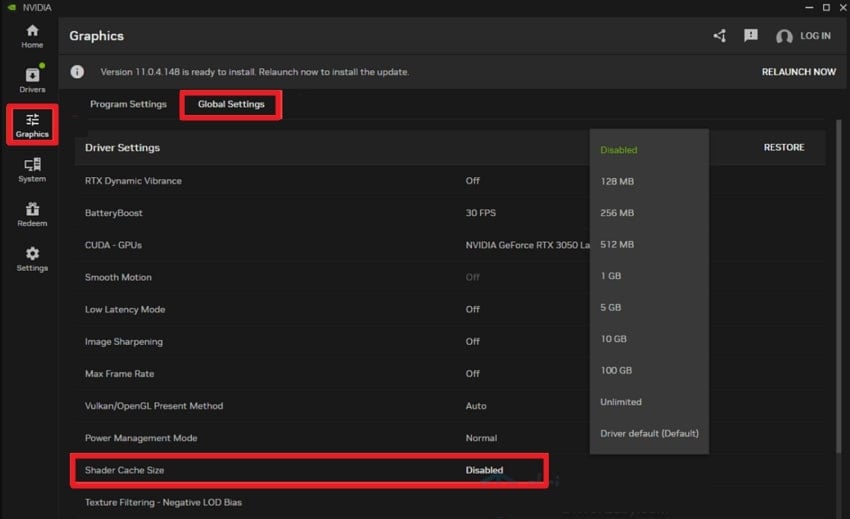Click the Smooth Motion Off value
Viewport: 850px width, 519px height.
pyautogui.click(x=472, y=277)
